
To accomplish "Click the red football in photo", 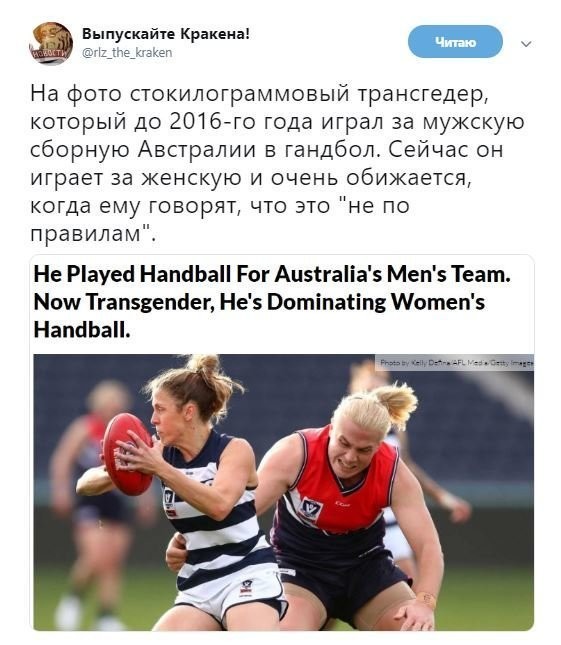I will pos(126,454).
